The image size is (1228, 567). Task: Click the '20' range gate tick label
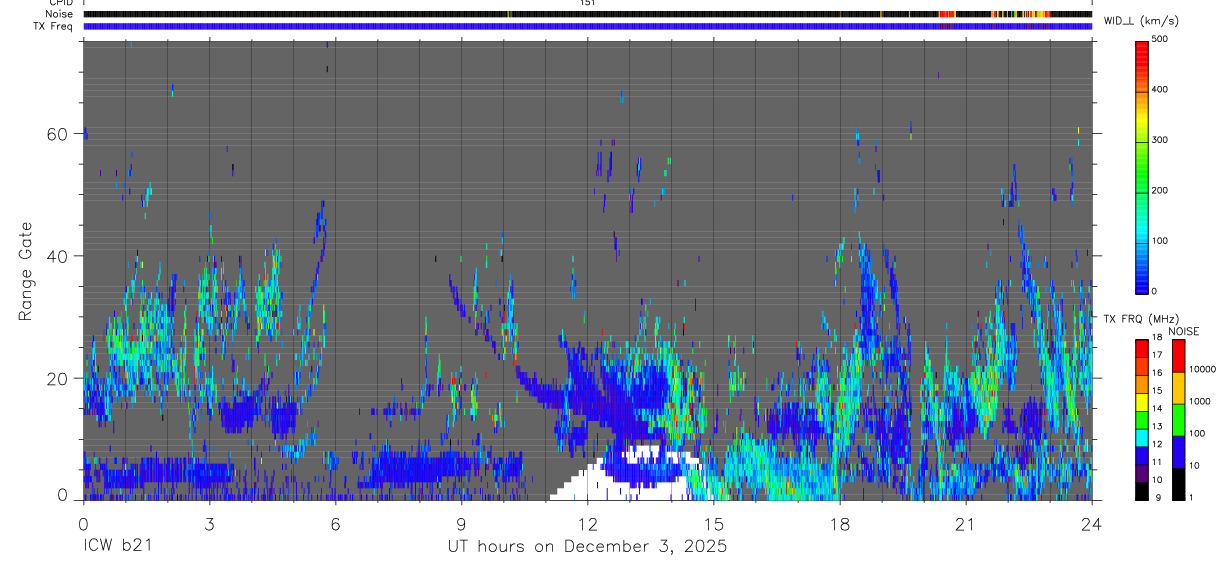[x=56, y=378]
